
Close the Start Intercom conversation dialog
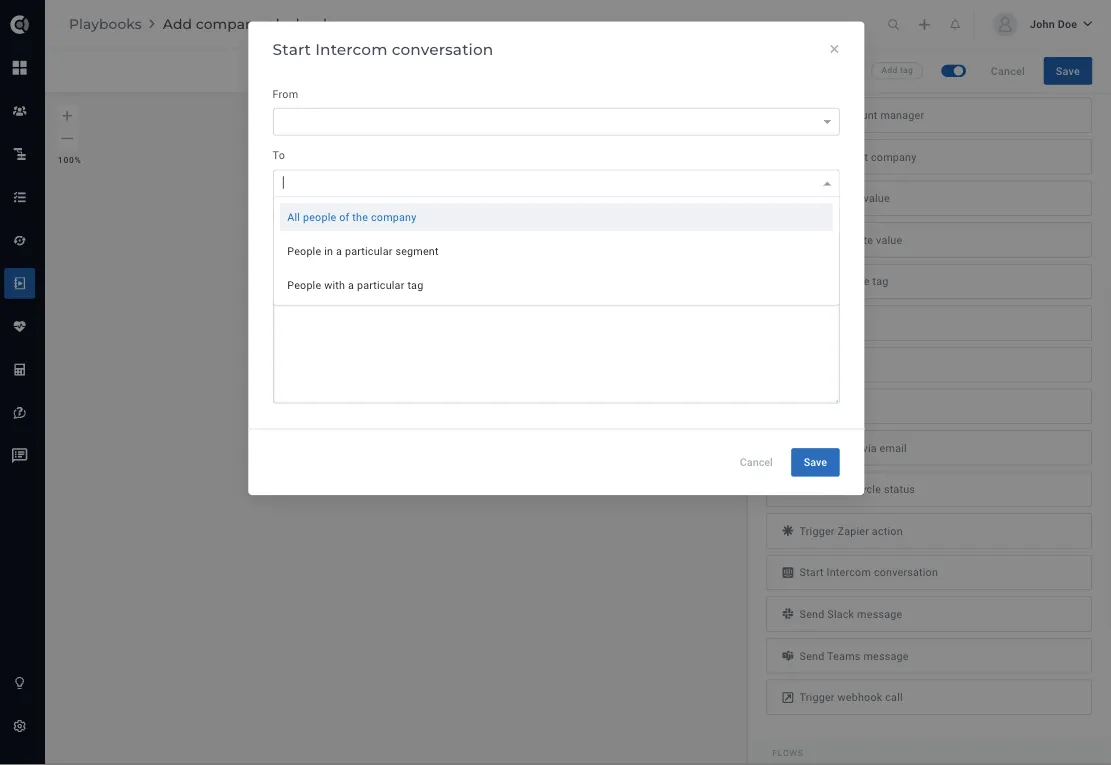point(834,49)
